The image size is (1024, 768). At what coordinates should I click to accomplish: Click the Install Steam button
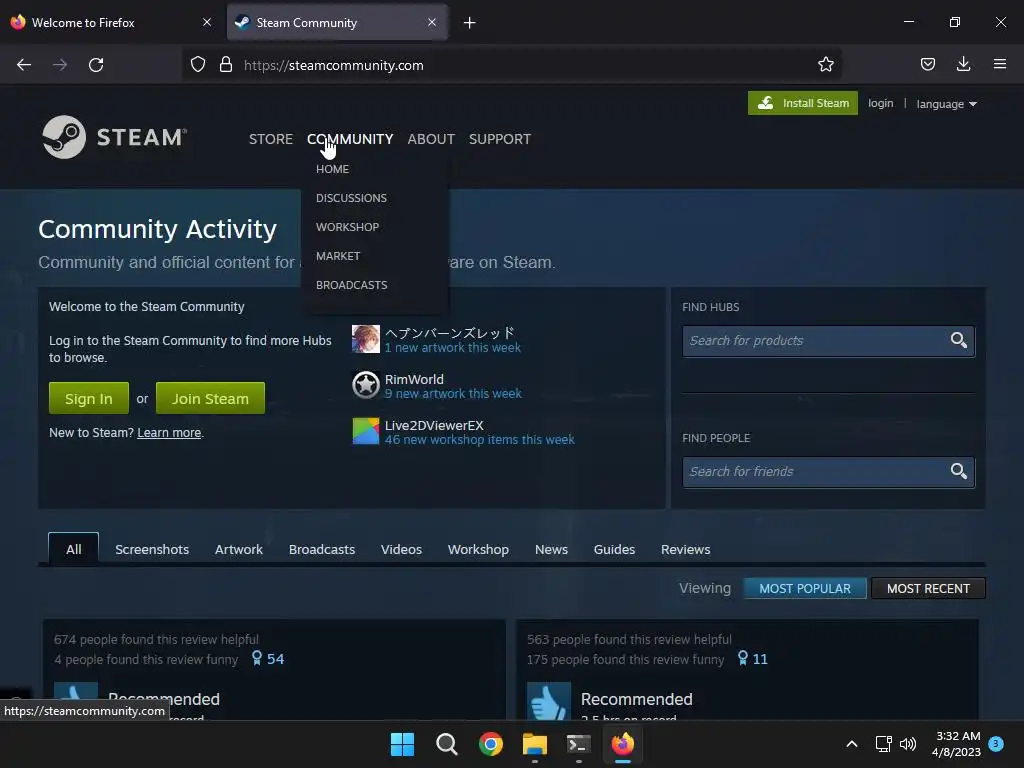click(x=803, y=103)
